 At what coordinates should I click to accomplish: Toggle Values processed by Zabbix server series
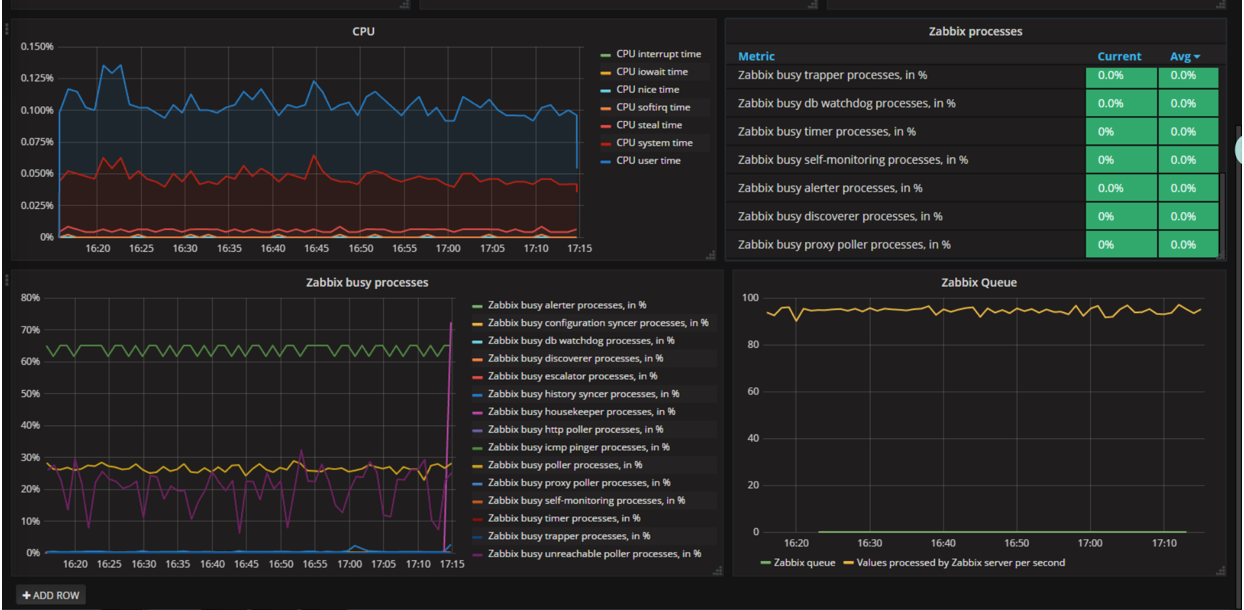957,563
